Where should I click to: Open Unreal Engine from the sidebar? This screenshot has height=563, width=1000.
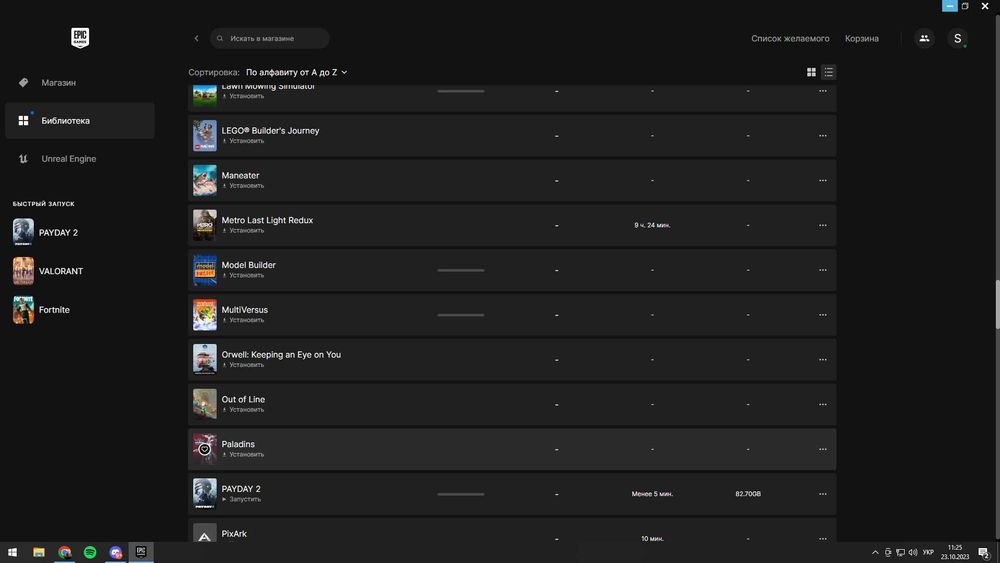68,159
